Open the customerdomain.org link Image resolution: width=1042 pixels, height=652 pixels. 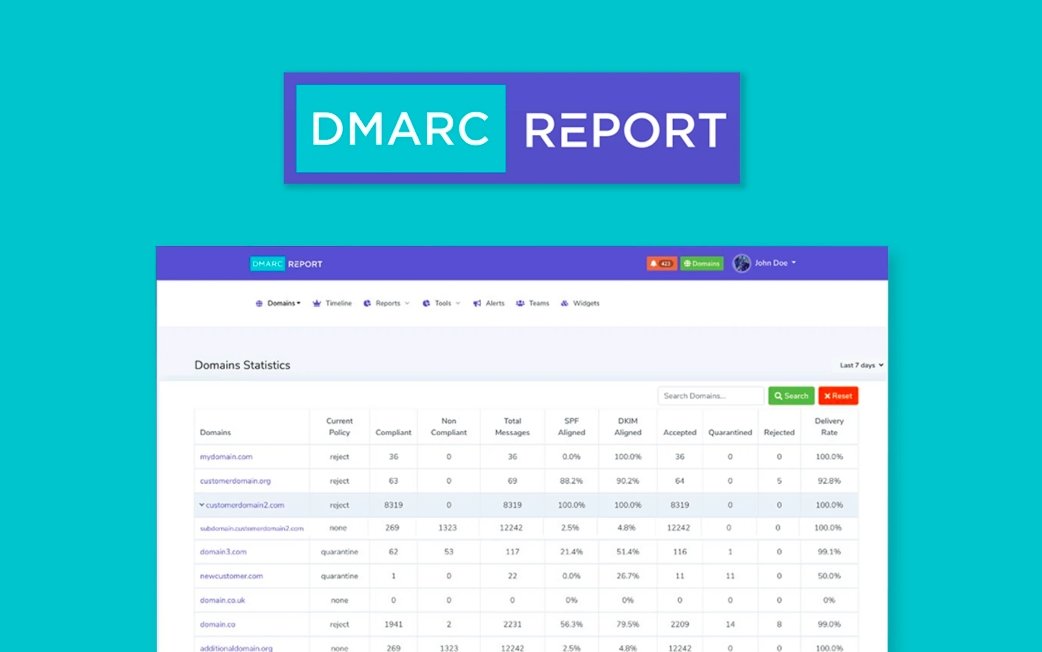coord(235,481)
